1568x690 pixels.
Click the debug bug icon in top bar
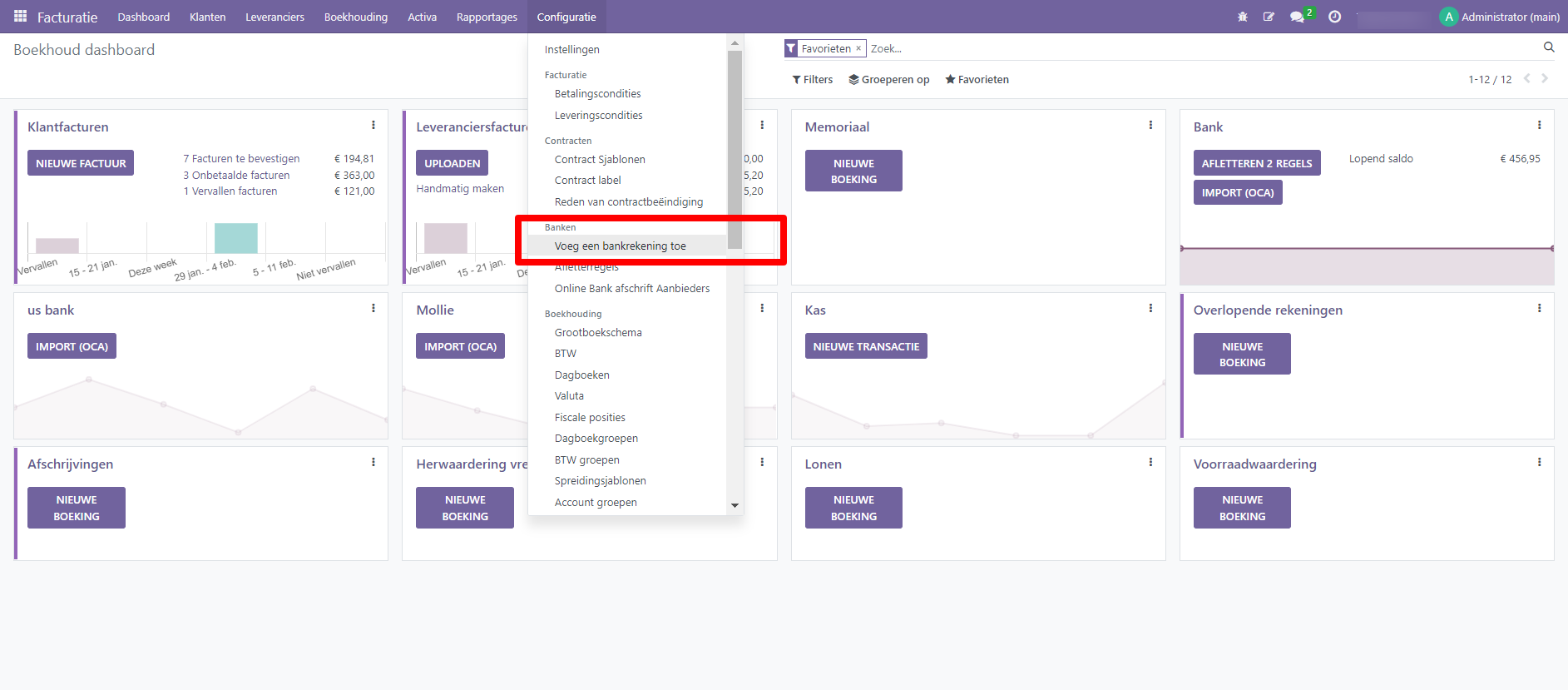(x=1243, y=17)
